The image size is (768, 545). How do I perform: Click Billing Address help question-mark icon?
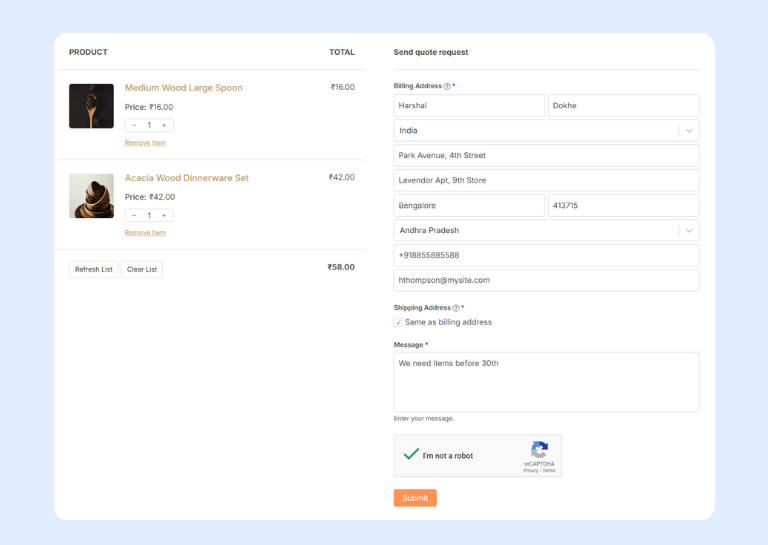447,86
